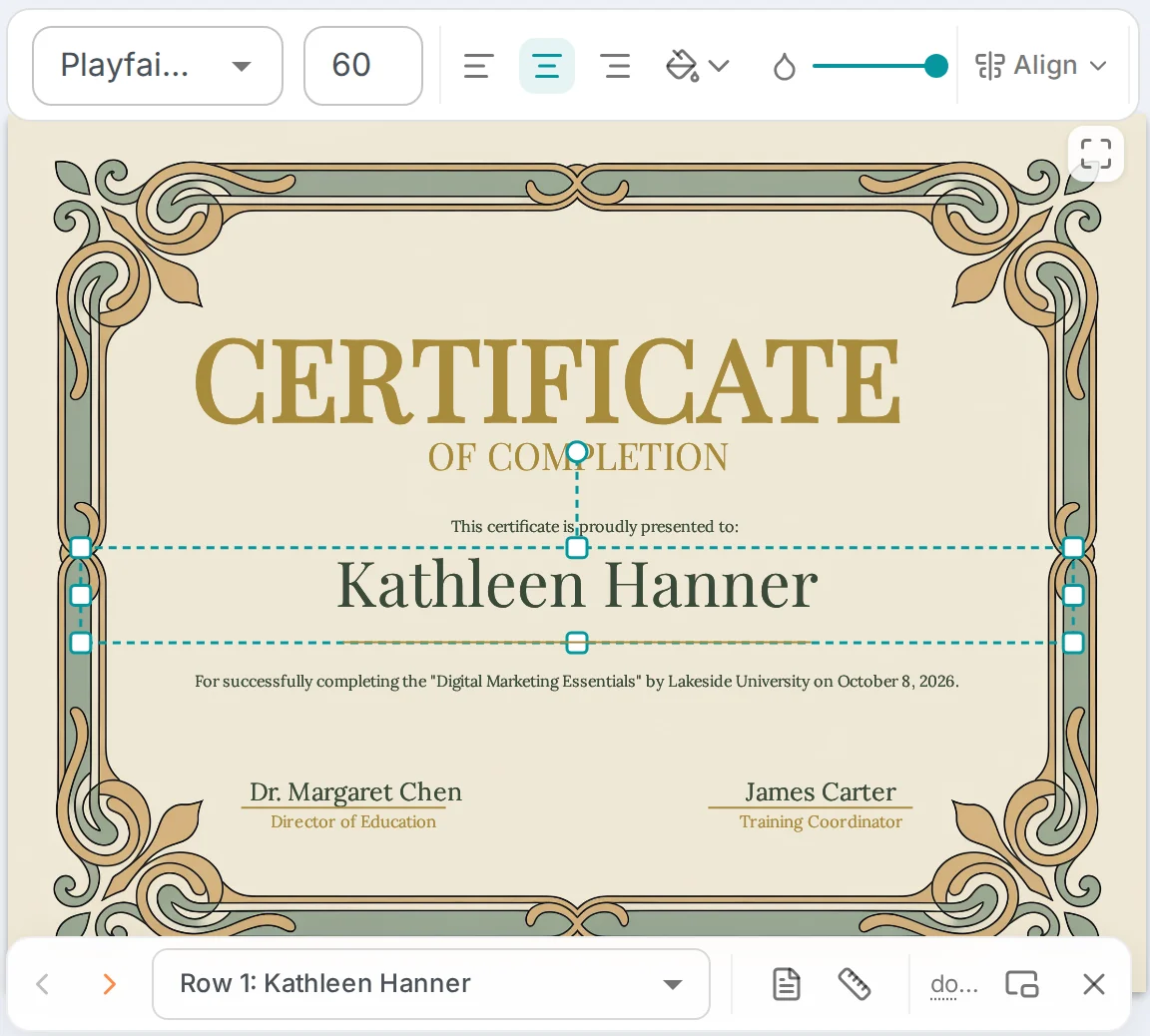Select the Dr. Margaret Chen signature name
This screenshot has width=1150, height=1036.
(355, 791)
